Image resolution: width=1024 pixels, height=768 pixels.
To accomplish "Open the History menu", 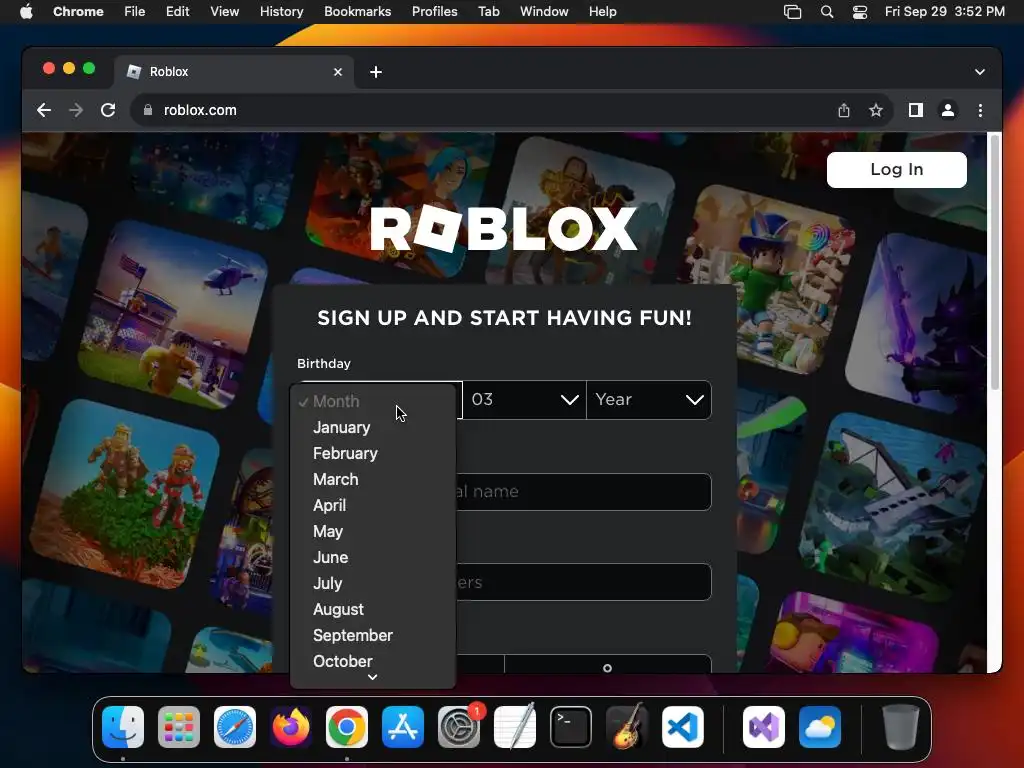I will tap(281, 12).
